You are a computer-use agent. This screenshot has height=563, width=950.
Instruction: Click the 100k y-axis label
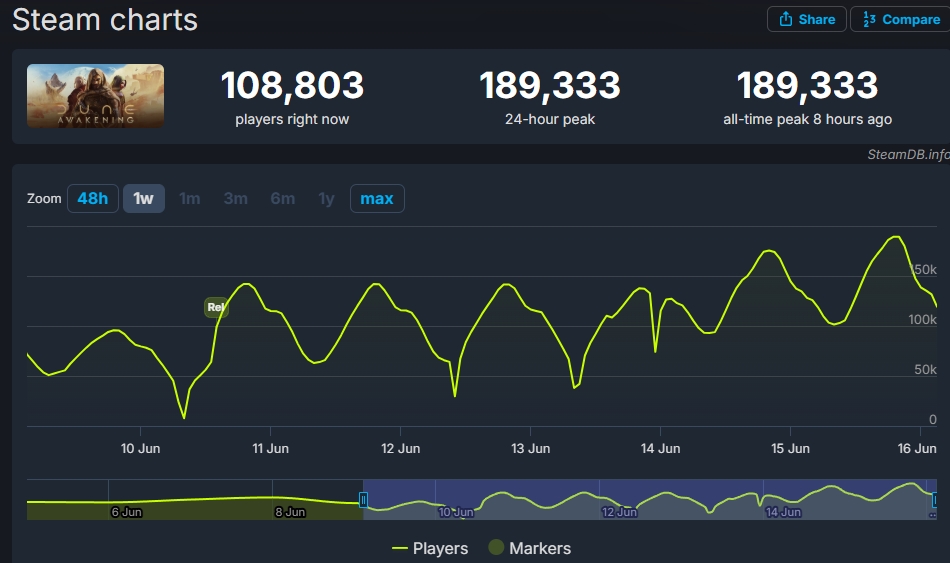pyautogui.click(x=922, y=319)
